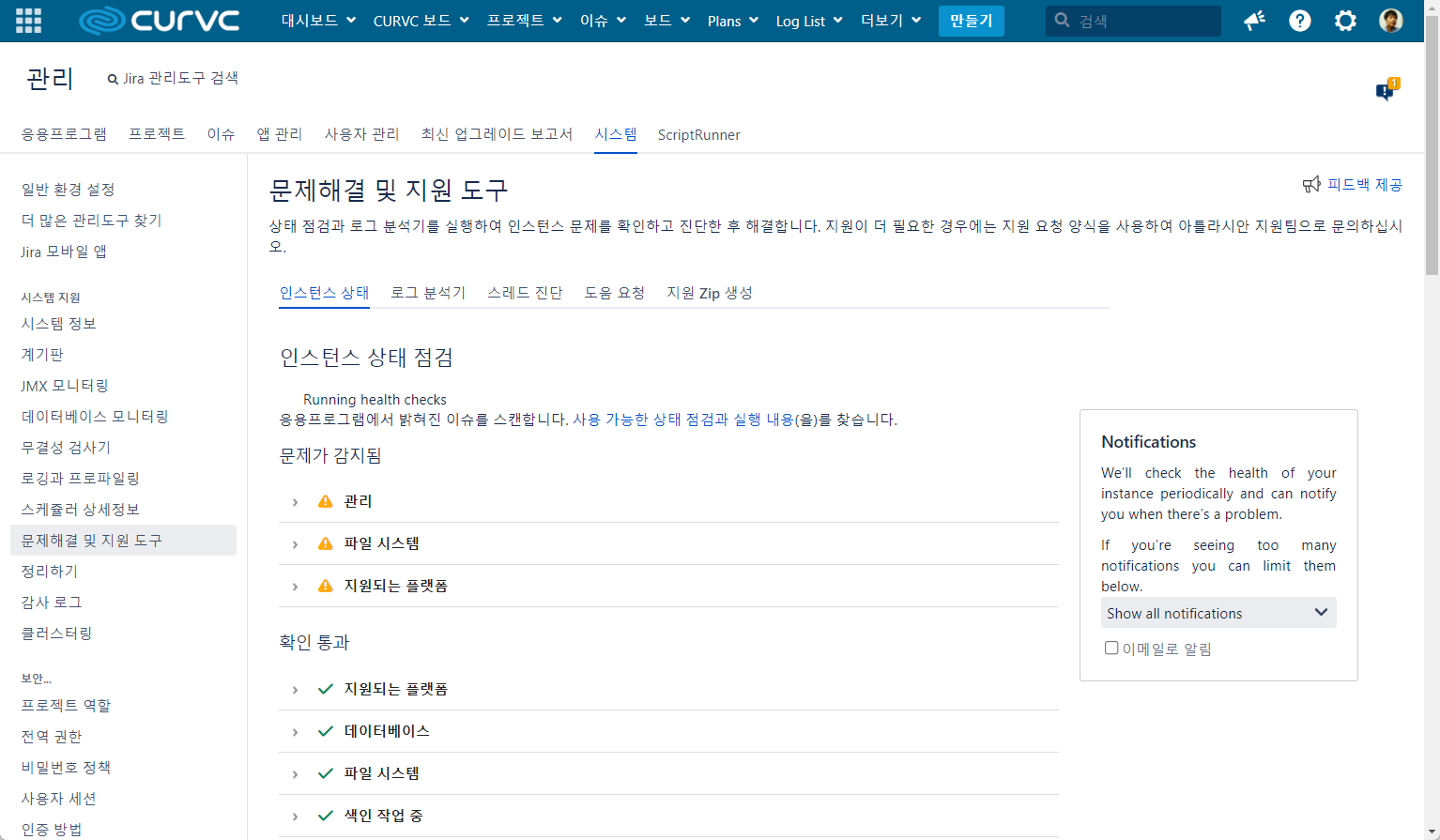Click the green check icon beside 데이터베이스

[x=326, y=730]
